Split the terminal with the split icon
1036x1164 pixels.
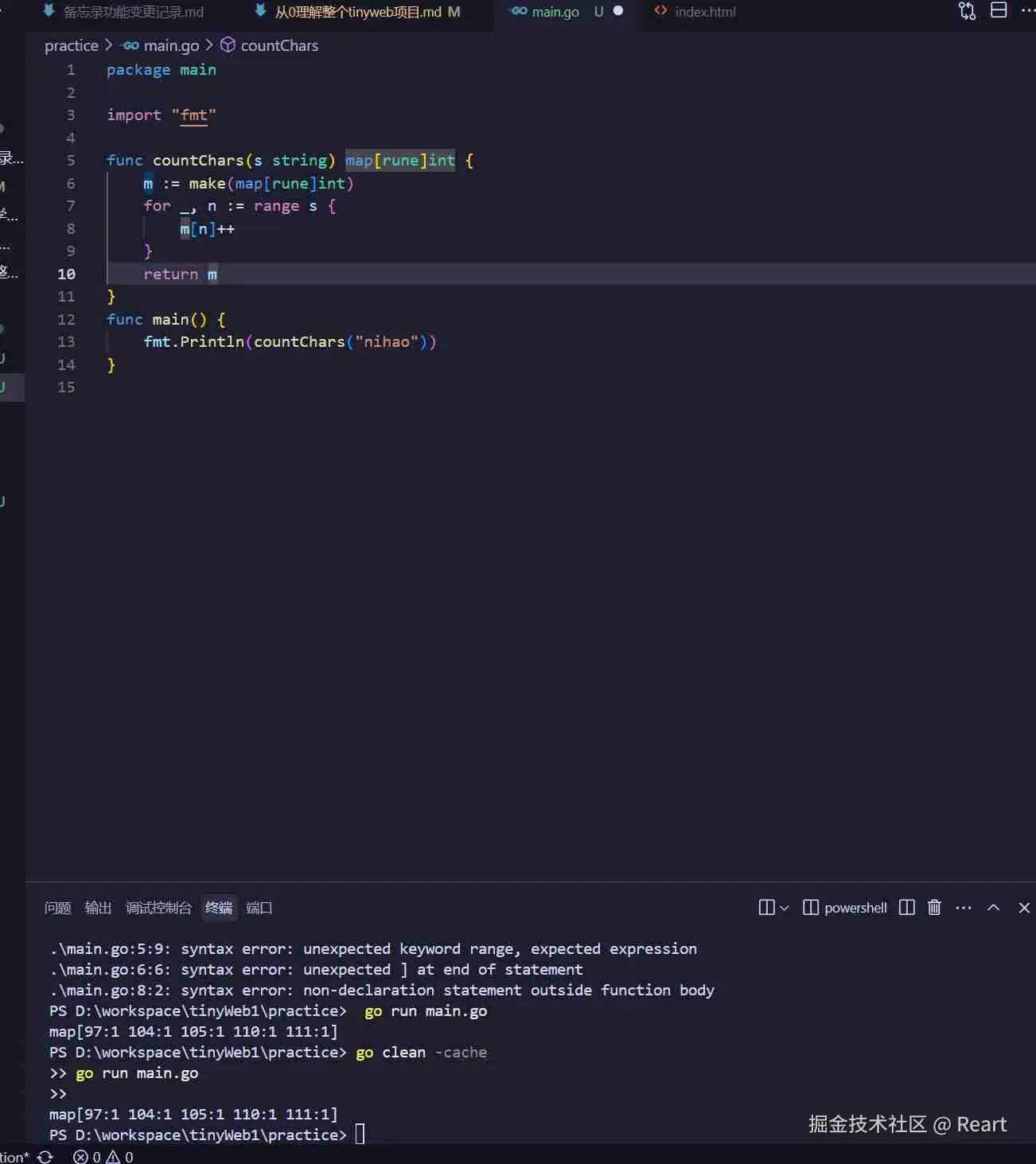pyautogui.click(x=906, y=908)
